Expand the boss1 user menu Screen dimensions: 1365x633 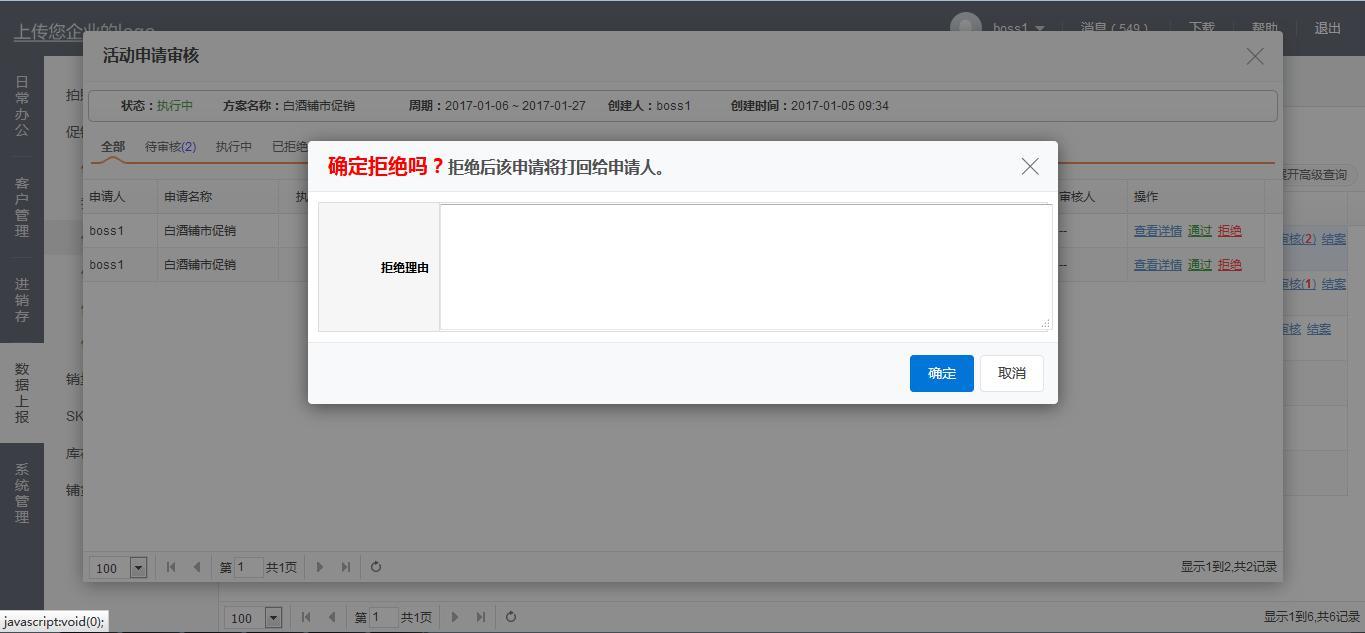pos(1018,28)
